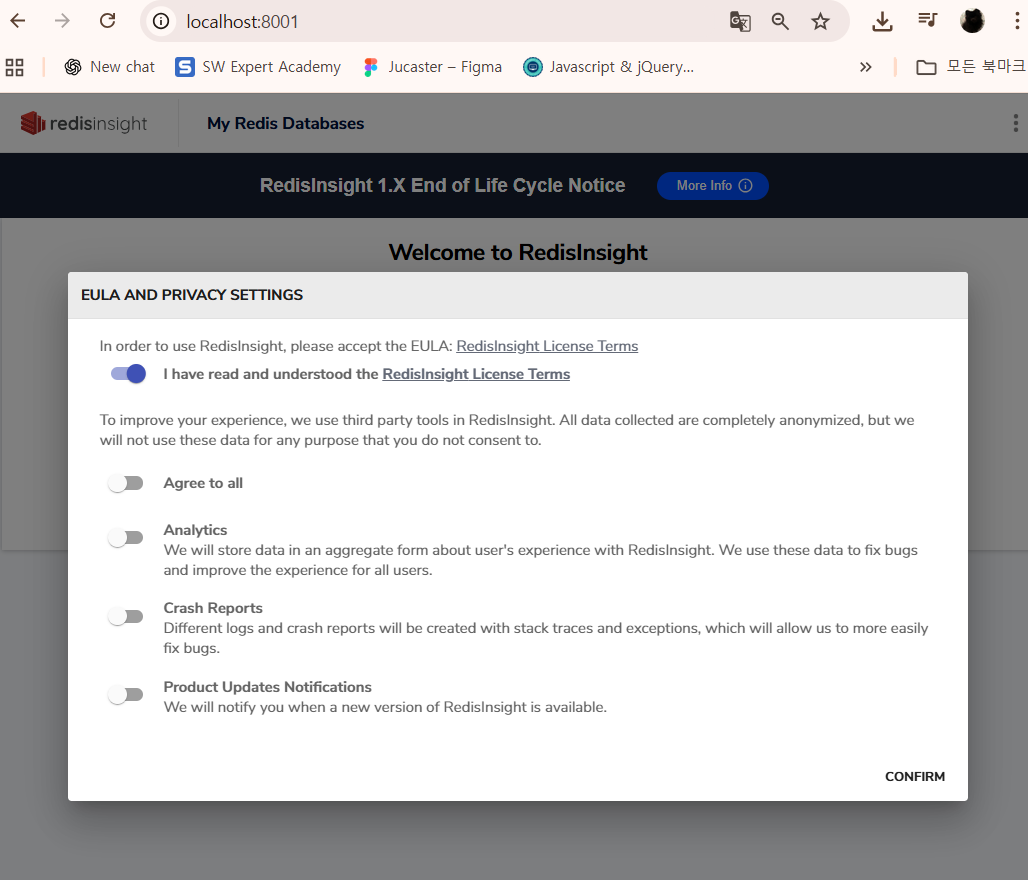The height and width of the screenshot is (880, 1028).
Task: Enable the Analytics switch
Action: tap(126, 538)
